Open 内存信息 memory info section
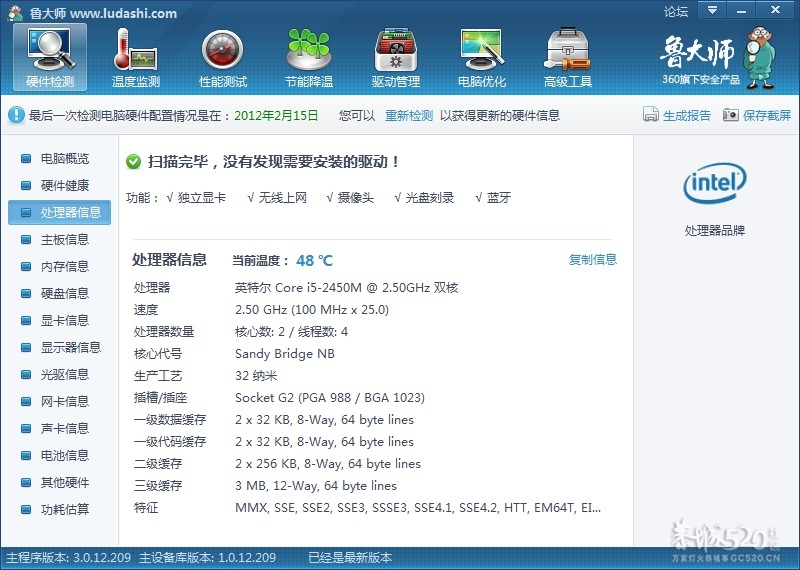The height and width of the screenshot is (570, 800). pyautogui.click(x=64, y=267)
